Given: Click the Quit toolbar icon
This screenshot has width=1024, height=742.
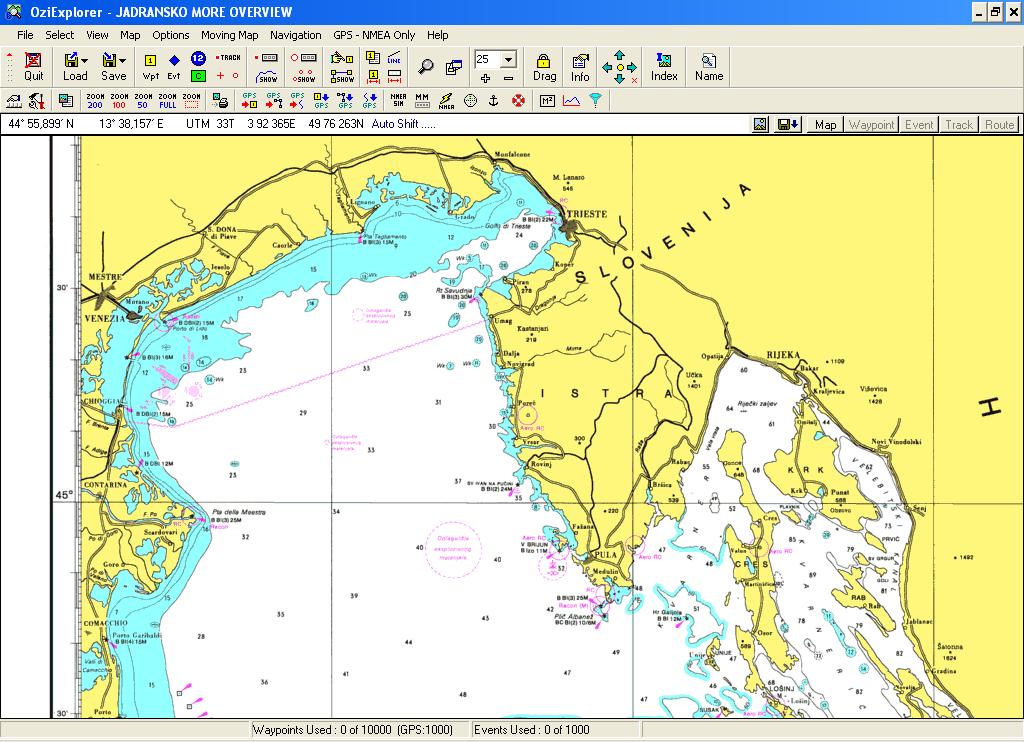Looking at the screenshot, I should pos(33,67).
